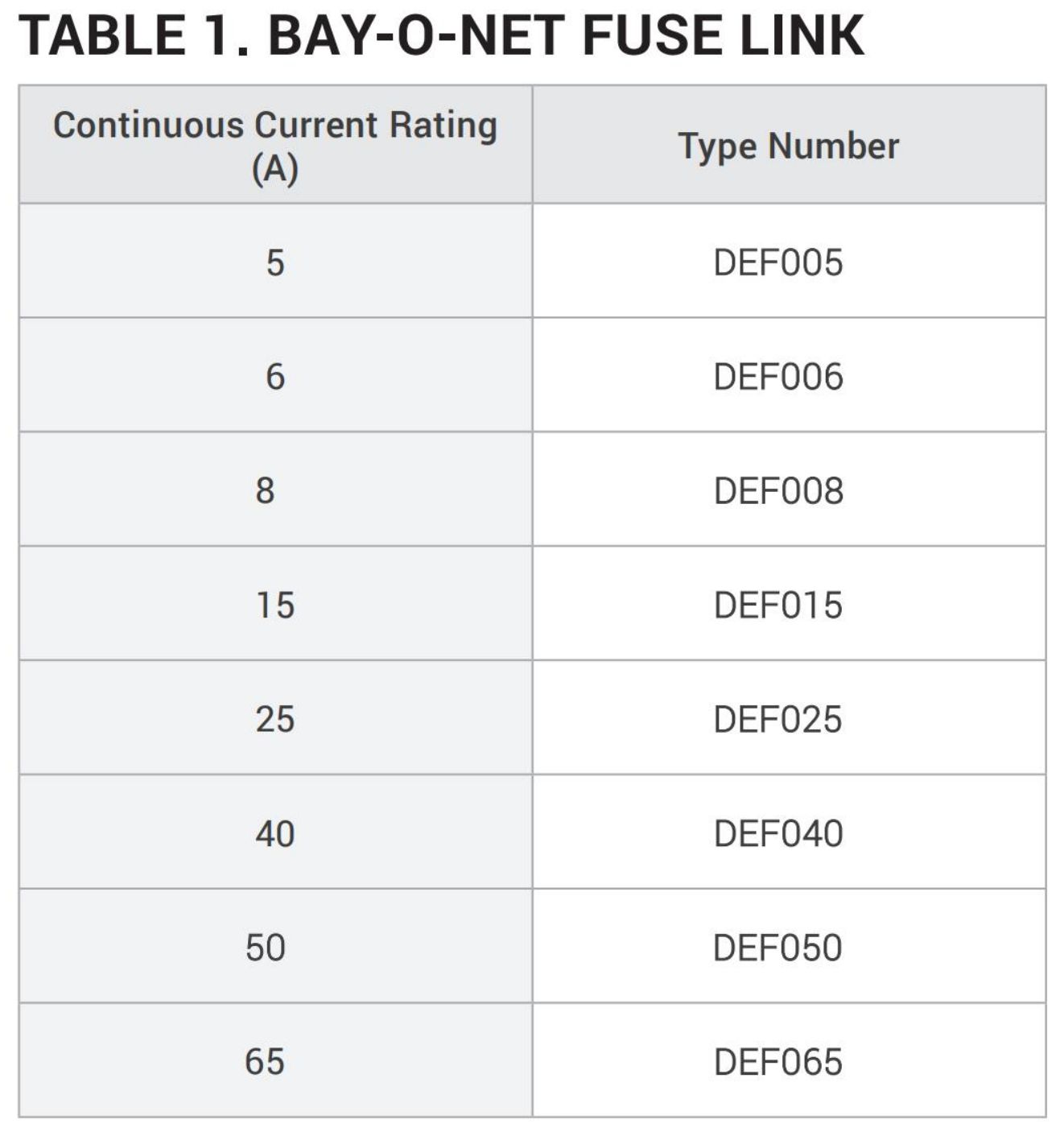
Task: Select type number DEF065
Action: tap(777, 1063)
